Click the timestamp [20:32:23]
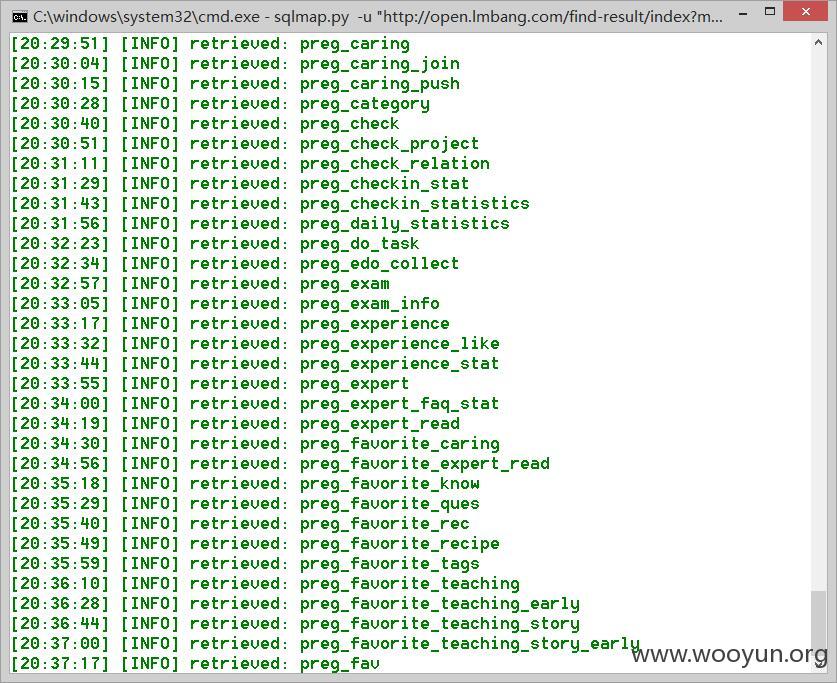Image resolution: width=837 pixels, height=683 pixels. pos(60,244)
